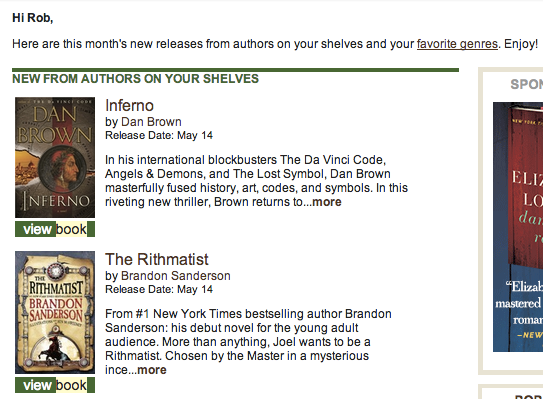Click the Hi Rob greeting text
This screenshot has width=543, height=399.
pos(33,18)
